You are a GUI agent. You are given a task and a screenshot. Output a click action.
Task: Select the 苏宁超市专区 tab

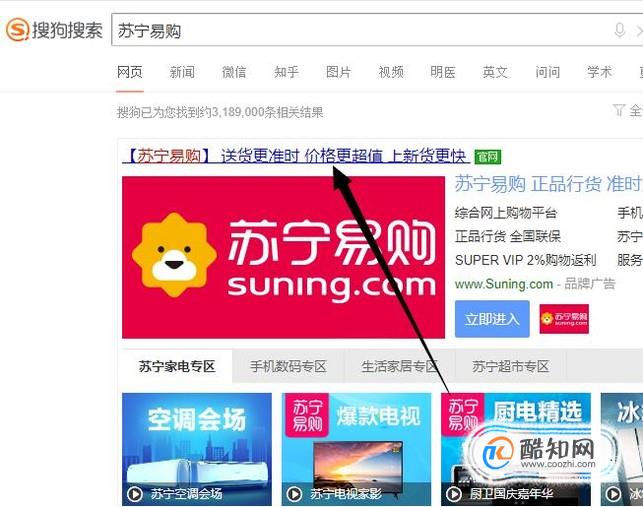(x=511, y=366)
